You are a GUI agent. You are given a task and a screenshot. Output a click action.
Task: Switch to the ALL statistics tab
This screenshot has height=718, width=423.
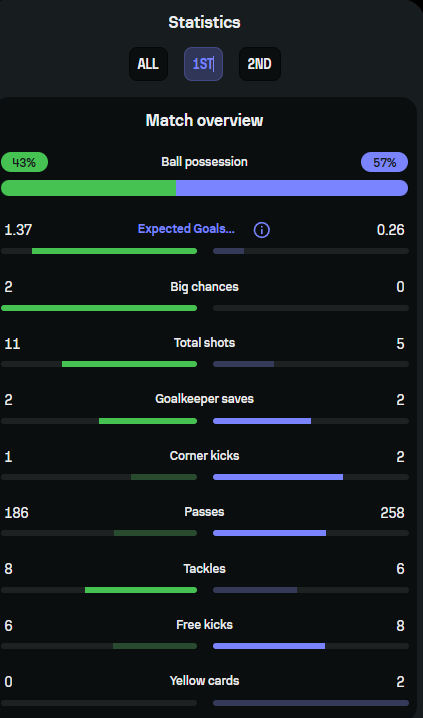(148, 64)
